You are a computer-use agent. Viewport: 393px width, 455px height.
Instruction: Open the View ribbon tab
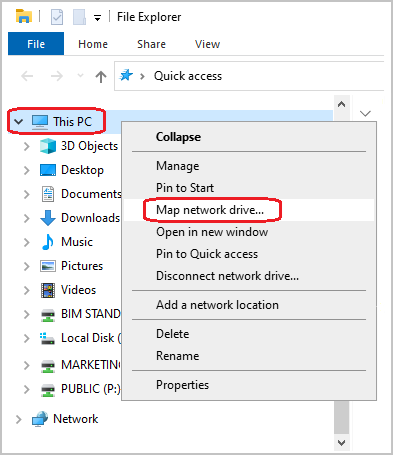(207, 44)
